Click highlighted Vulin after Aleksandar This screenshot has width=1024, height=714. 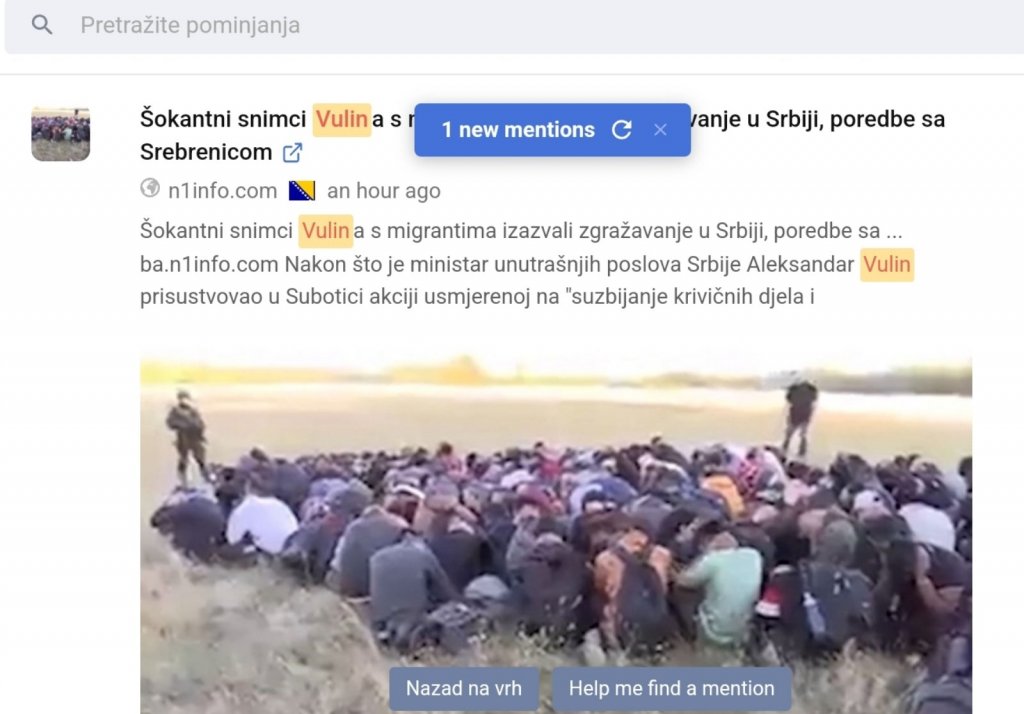coord(886,265)
